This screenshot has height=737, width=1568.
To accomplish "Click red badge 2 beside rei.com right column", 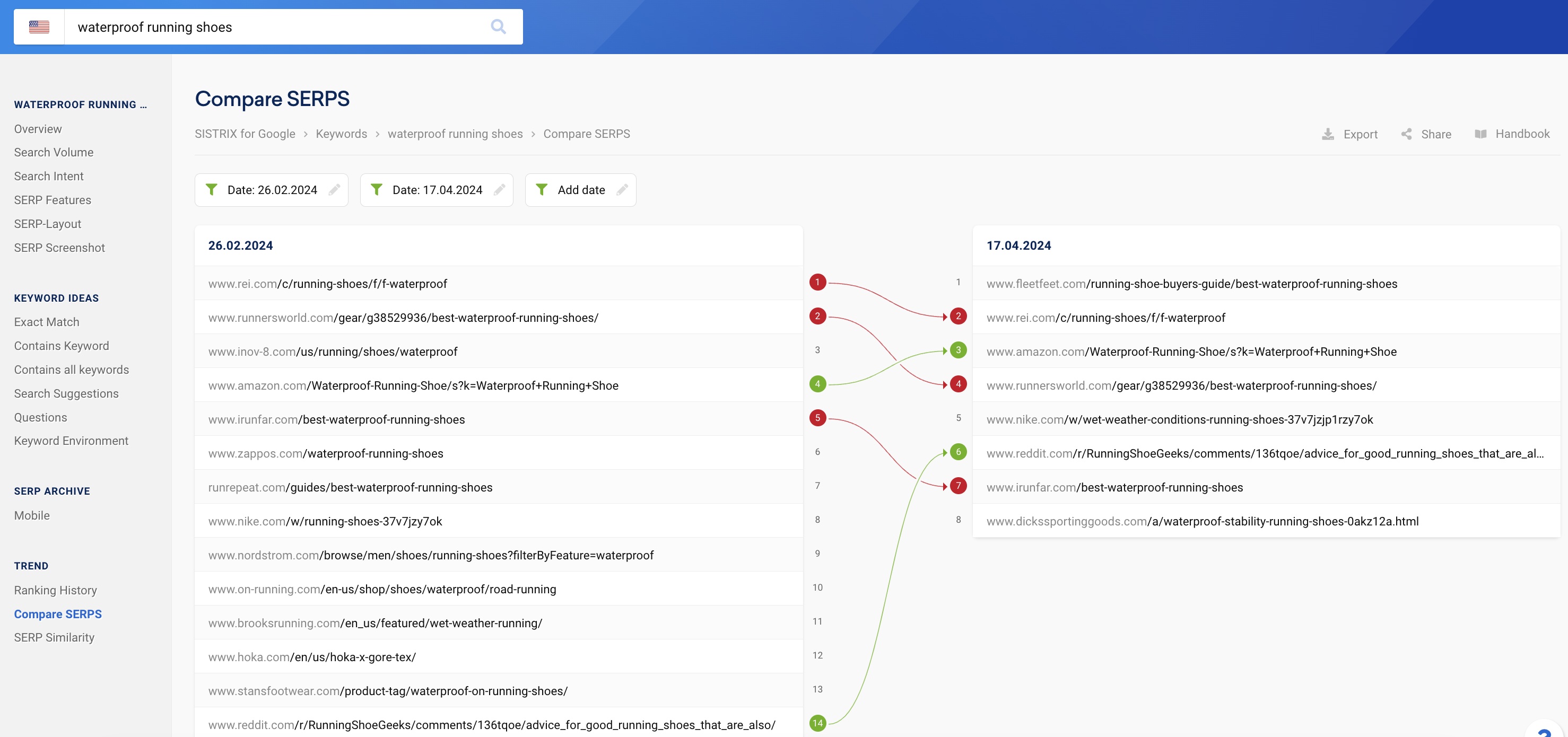I will 958,316.
